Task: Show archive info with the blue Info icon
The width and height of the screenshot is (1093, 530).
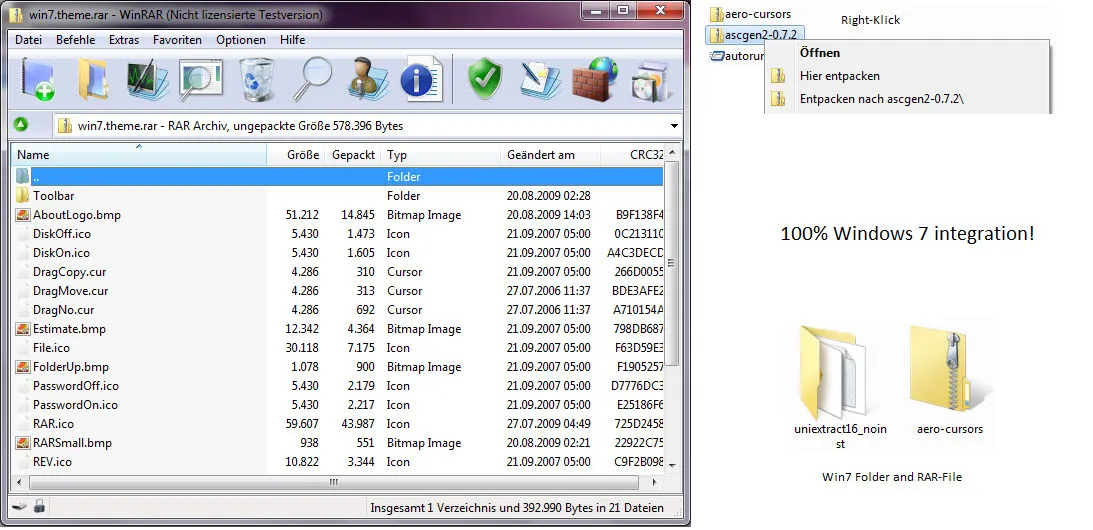Action: 421,79
